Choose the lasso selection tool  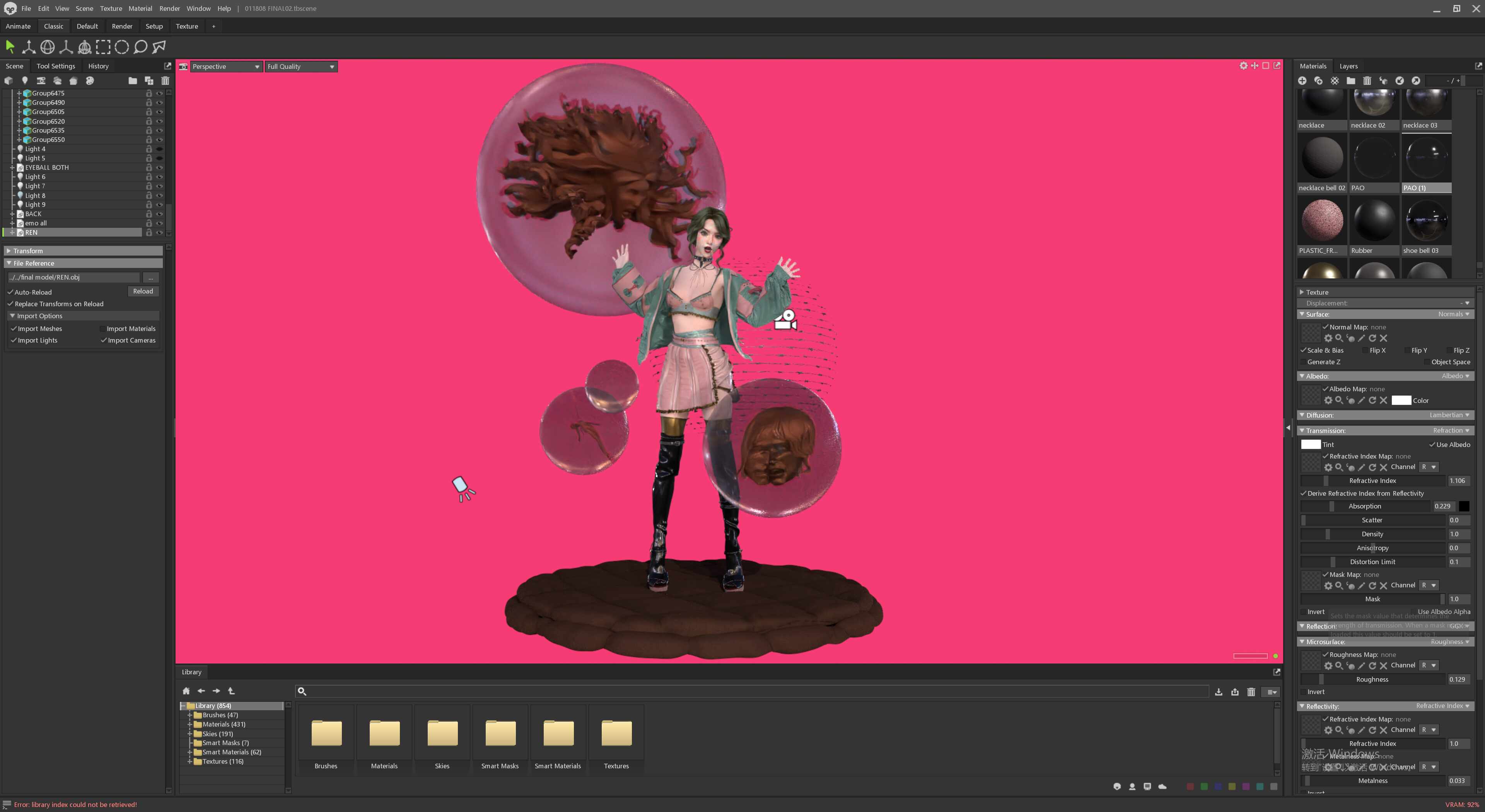coord(140,47)
